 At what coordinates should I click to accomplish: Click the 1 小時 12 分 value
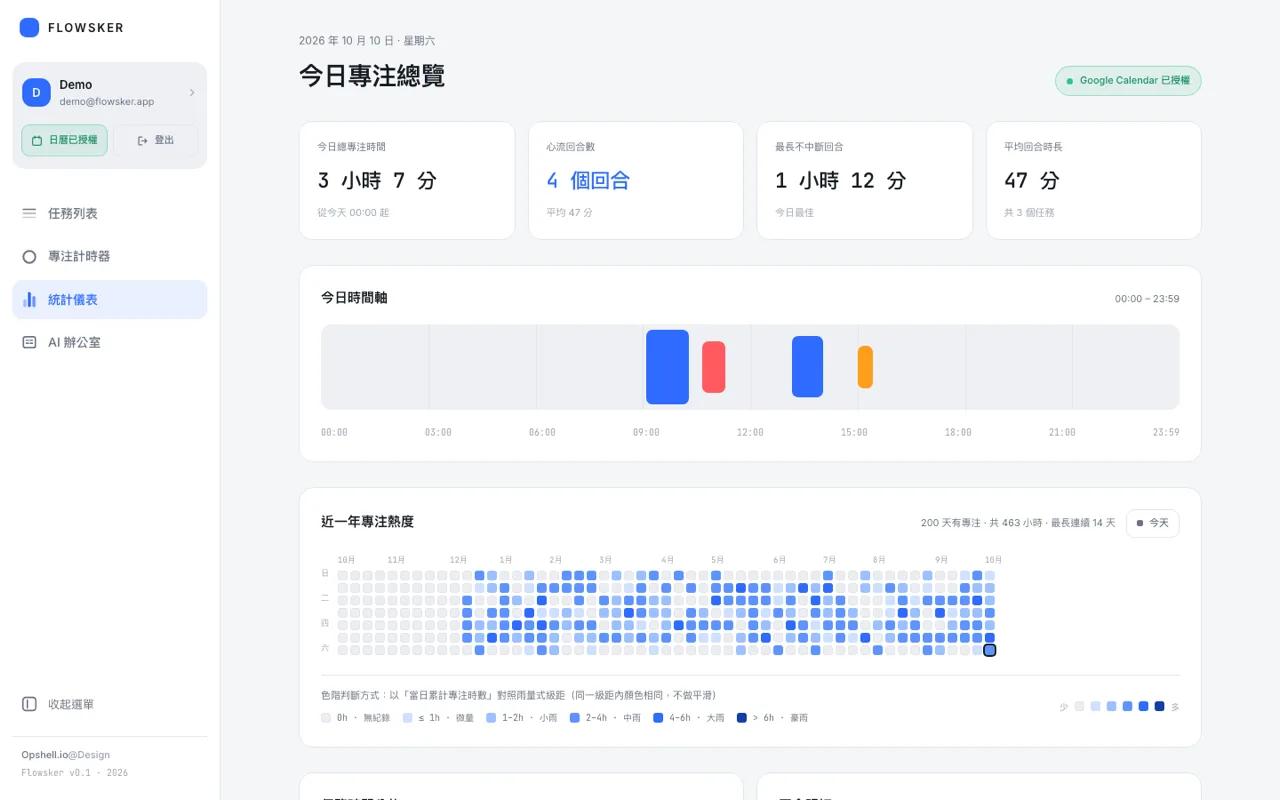click(x=840, y=181)
